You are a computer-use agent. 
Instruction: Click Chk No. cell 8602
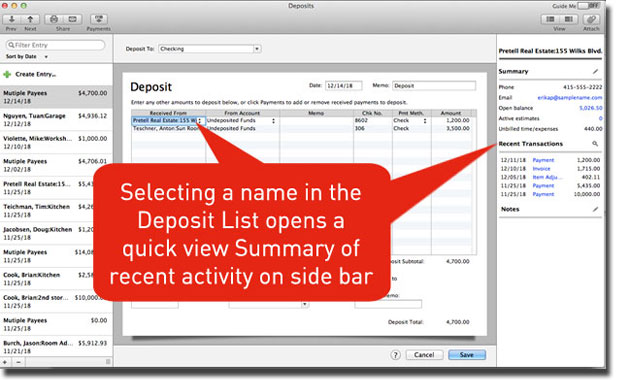click(373, 120)
